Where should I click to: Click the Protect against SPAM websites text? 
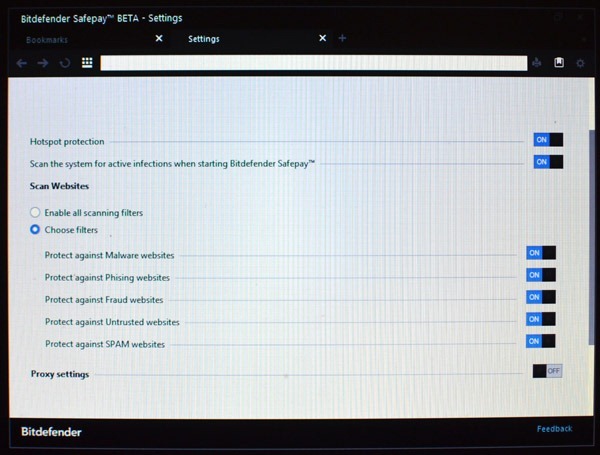tap(105, 344)
